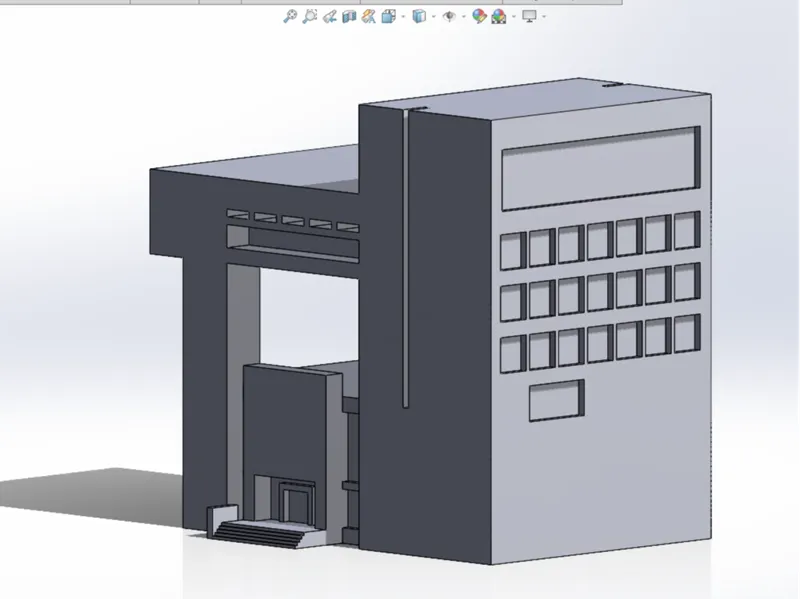The width and height of the screenshot is (800, 599).
Task: Click the Zoom to Fit magnifier icon
Action: 290,16
